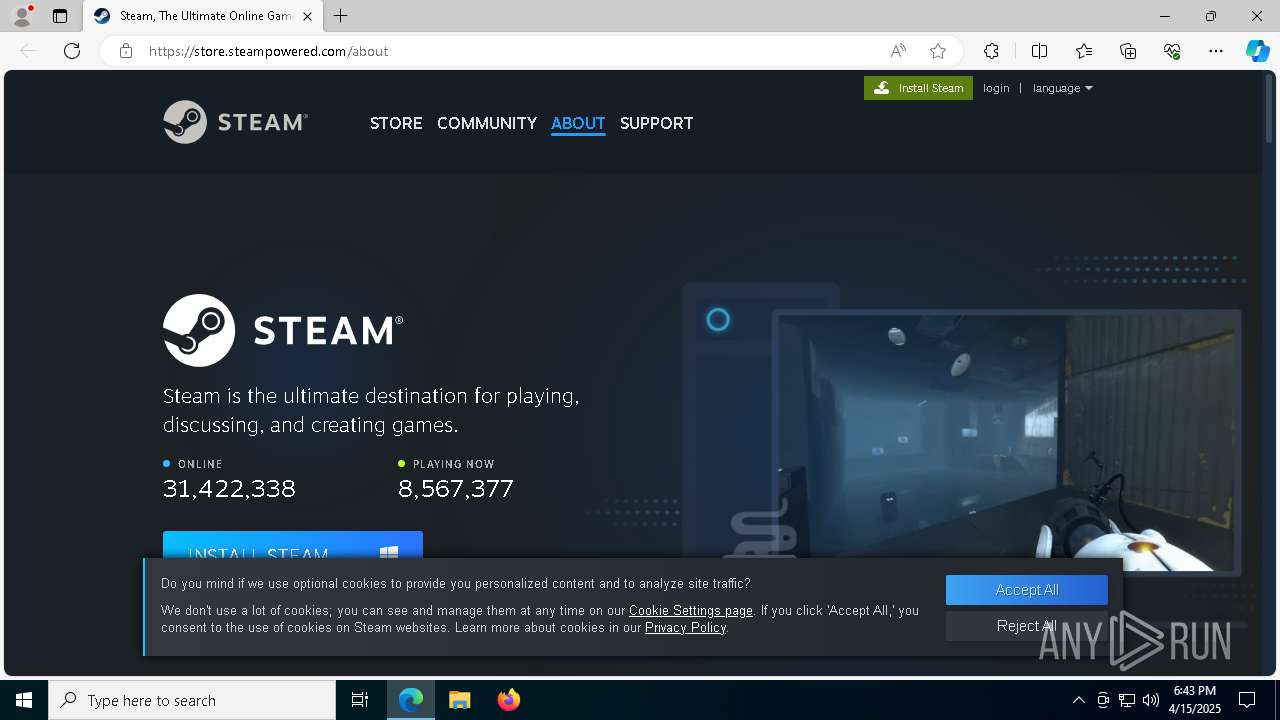Show hidden system tray icons
The height and width of the screenshot is (720, 1280).
click(1078, 700)
